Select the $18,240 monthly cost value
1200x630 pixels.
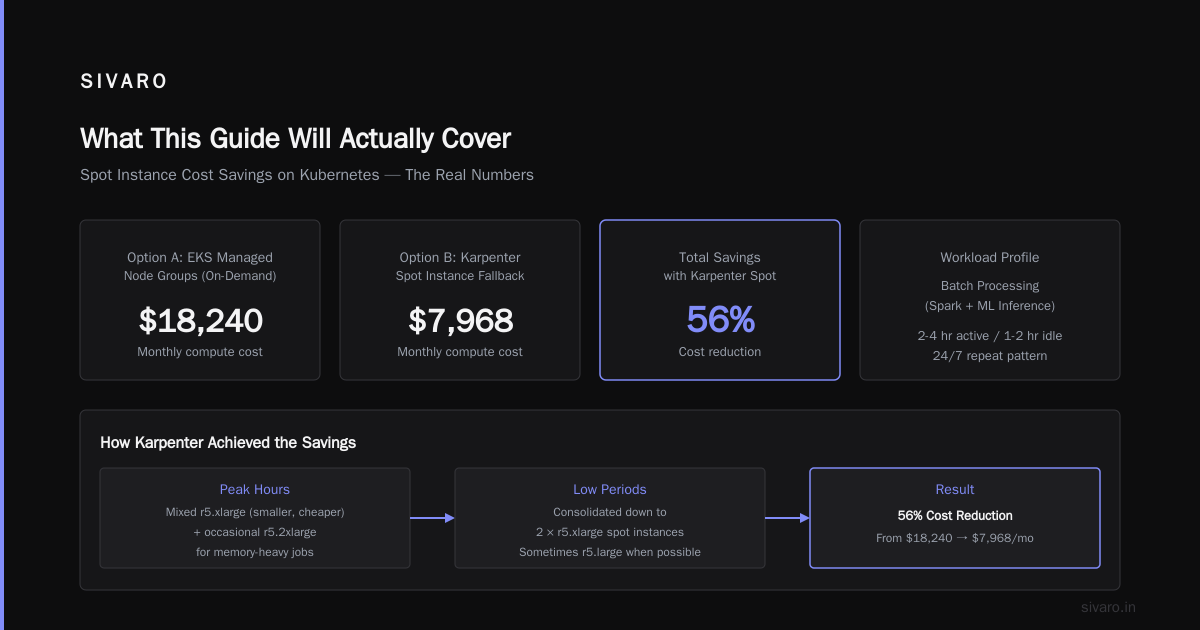[x=200, y=320]
